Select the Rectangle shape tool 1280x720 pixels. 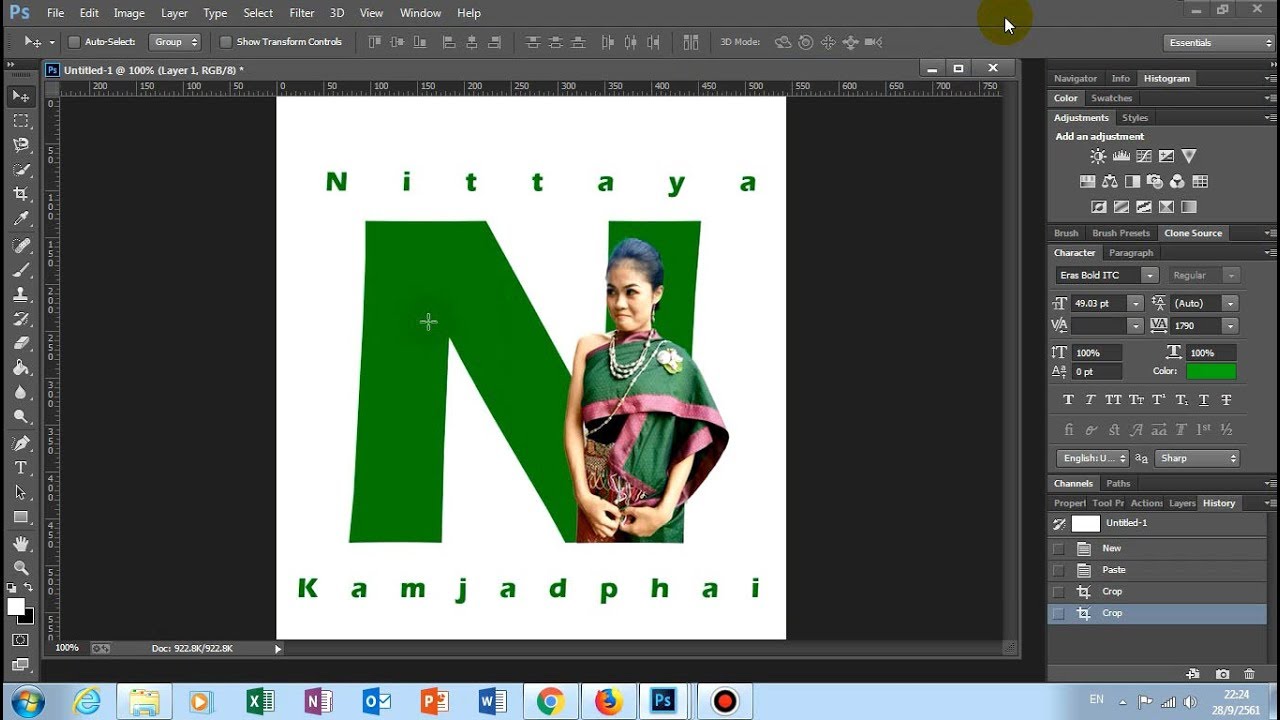click(21, 517)
